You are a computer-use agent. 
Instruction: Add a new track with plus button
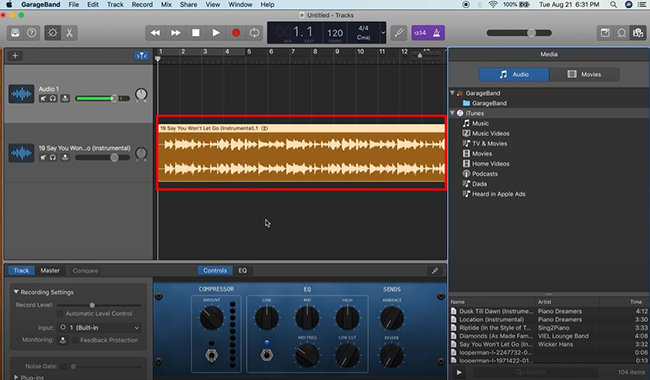point(15,56)
